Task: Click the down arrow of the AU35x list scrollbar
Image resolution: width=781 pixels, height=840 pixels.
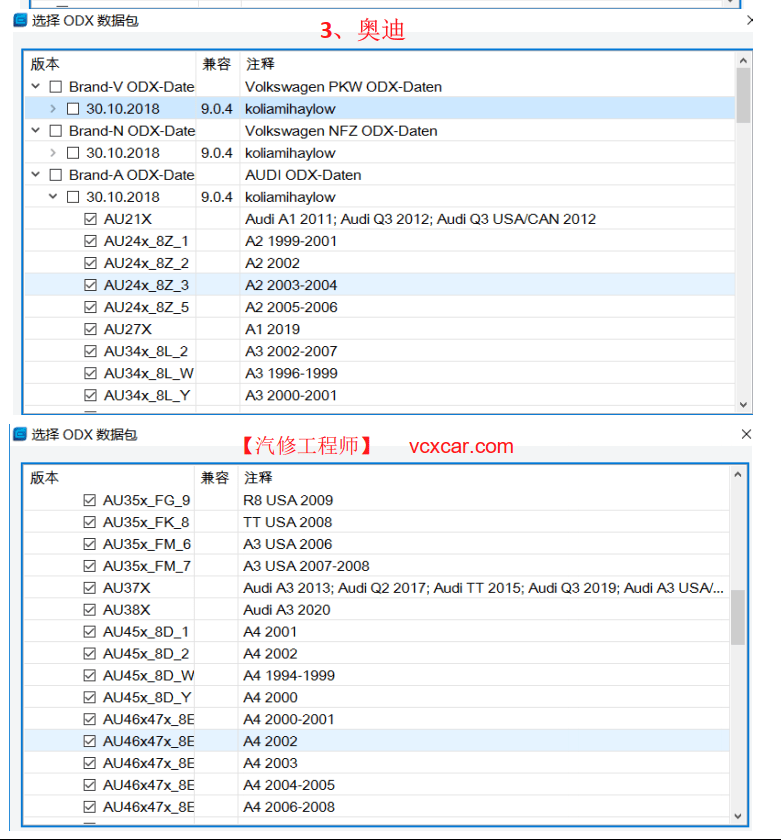Action: click(738, 816)
